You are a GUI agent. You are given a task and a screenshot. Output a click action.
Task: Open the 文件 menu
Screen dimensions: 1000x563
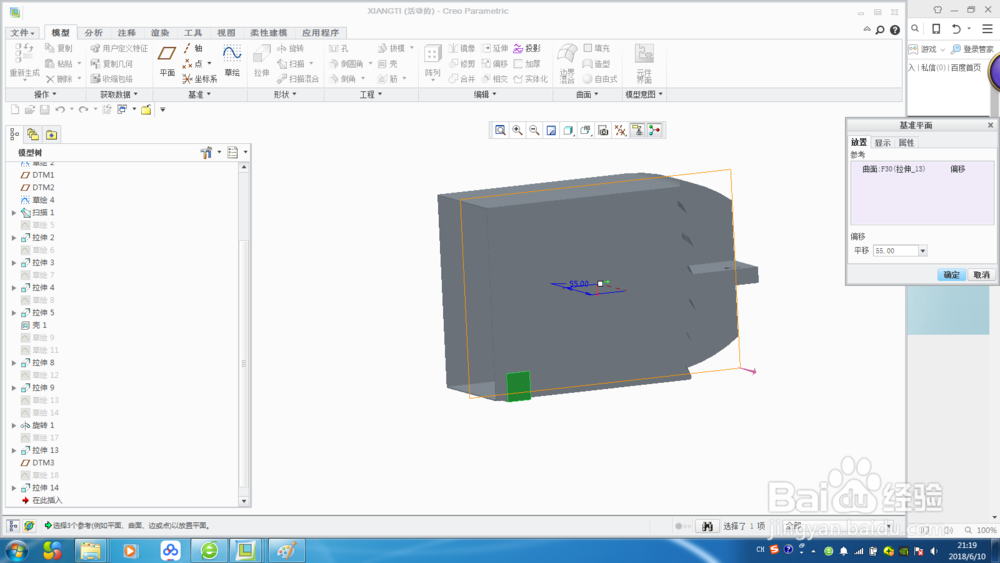point(22,33)
